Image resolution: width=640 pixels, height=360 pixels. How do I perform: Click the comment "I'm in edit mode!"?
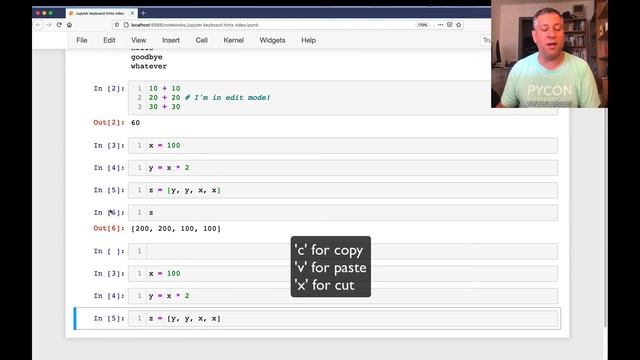pos(228,98)
